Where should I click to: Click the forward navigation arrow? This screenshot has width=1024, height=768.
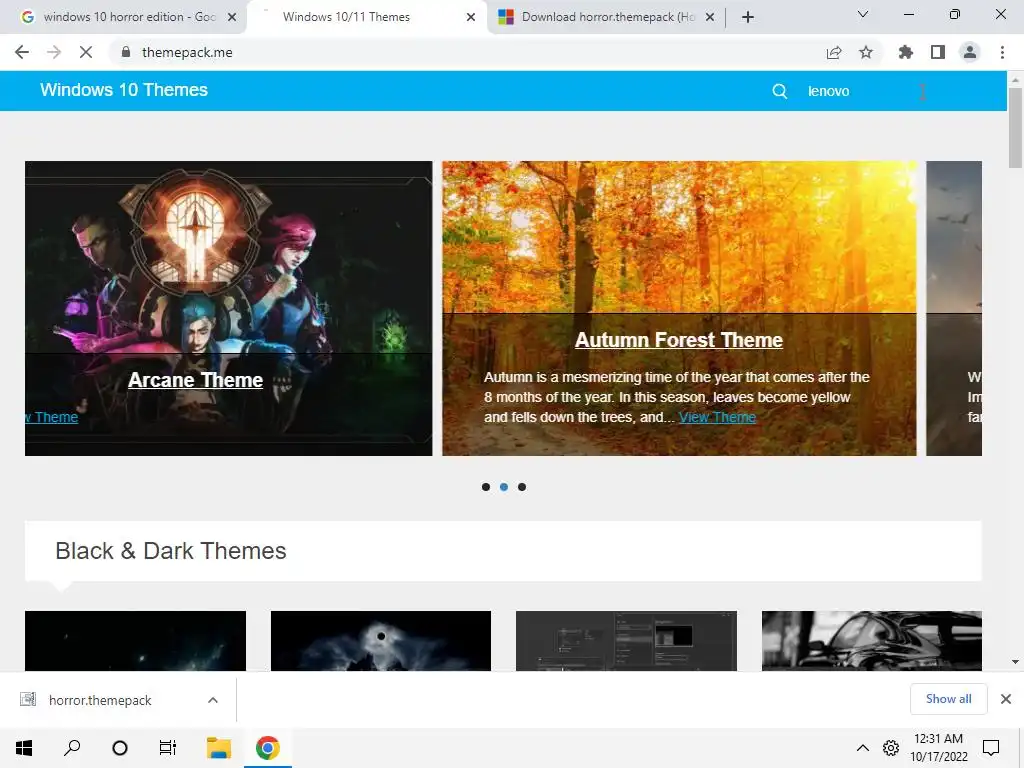pos(54,52)
